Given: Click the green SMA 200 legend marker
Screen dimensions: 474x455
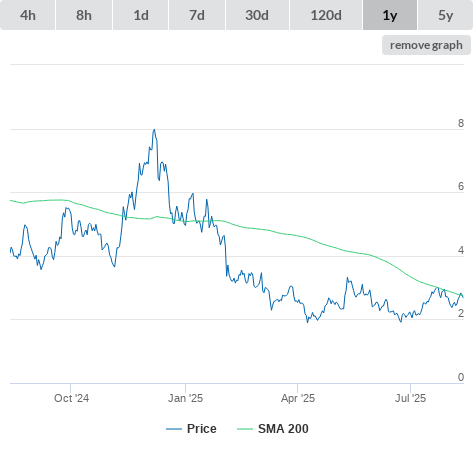Looking at the screenshot, I should 245,429.
